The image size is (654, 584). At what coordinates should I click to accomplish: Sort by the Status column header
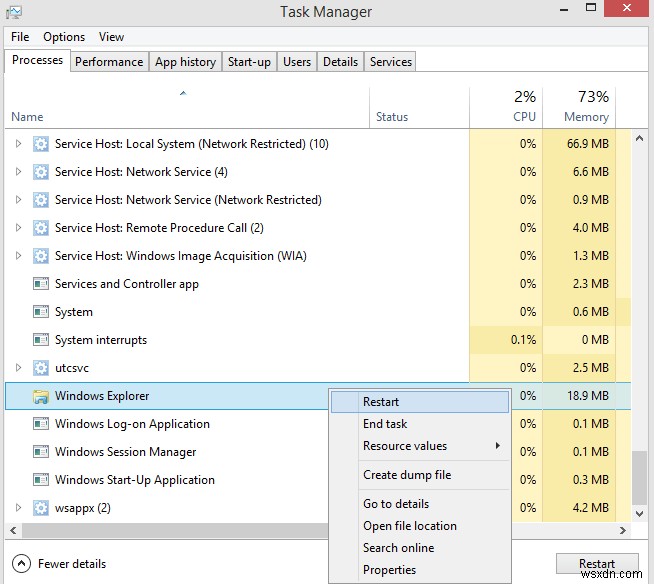(x=419, y=108)
